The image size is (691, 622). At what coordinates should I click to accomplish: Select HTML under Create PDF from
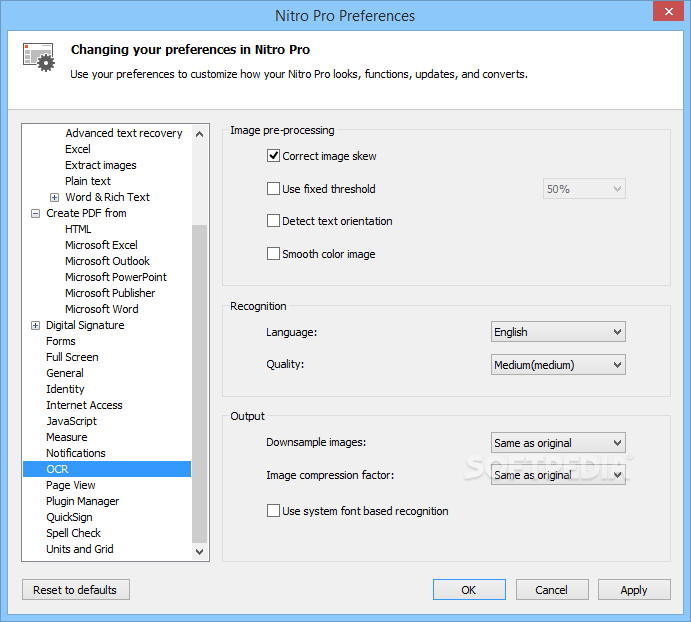pyautogui.click(x=78, y=229)
